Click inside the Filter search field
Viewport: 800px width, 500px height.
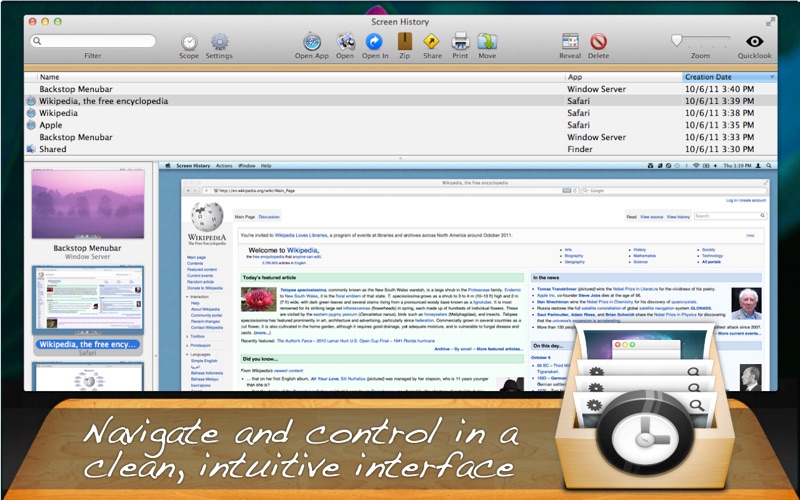pyautogui.click(x=93, y=41)
